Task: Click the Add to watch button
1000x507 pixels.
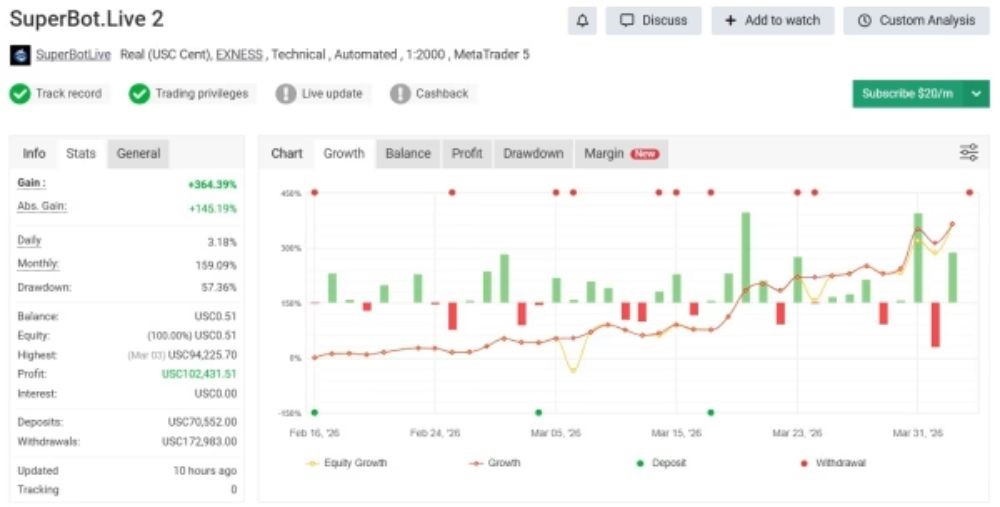Action: (772, 20)
